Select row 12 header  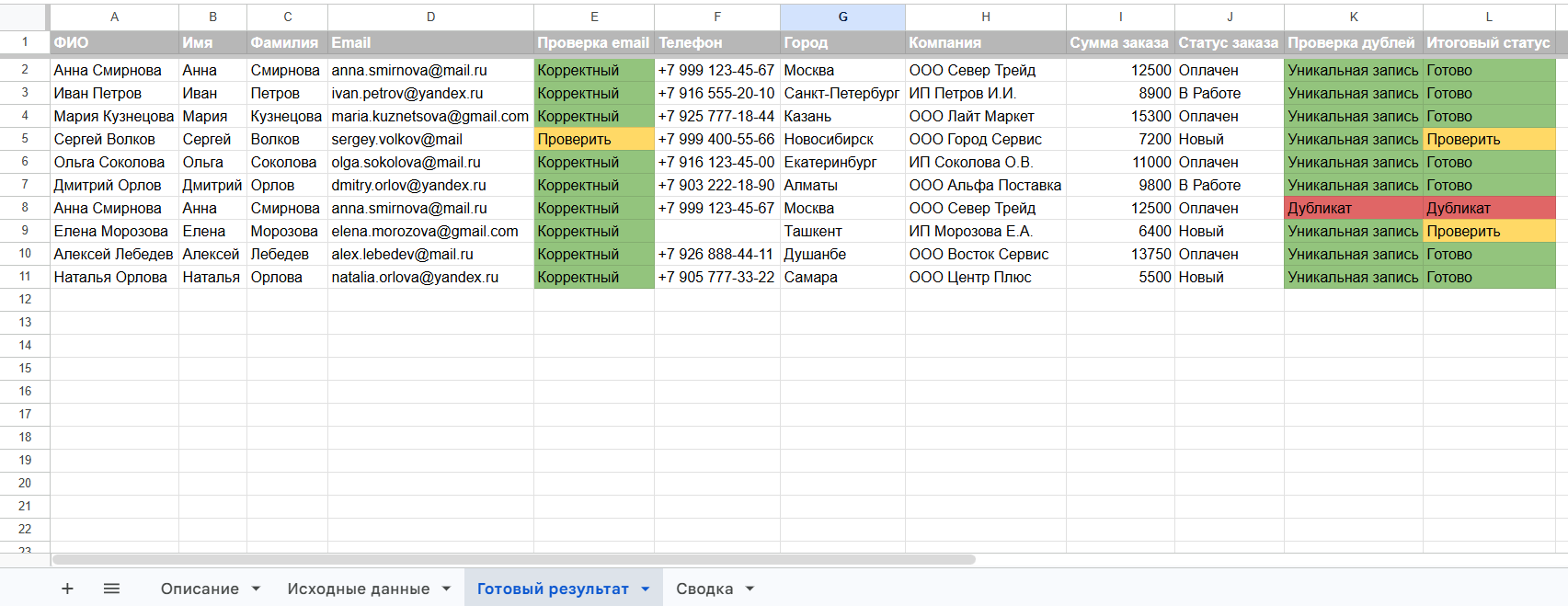(x=25, y=300)
